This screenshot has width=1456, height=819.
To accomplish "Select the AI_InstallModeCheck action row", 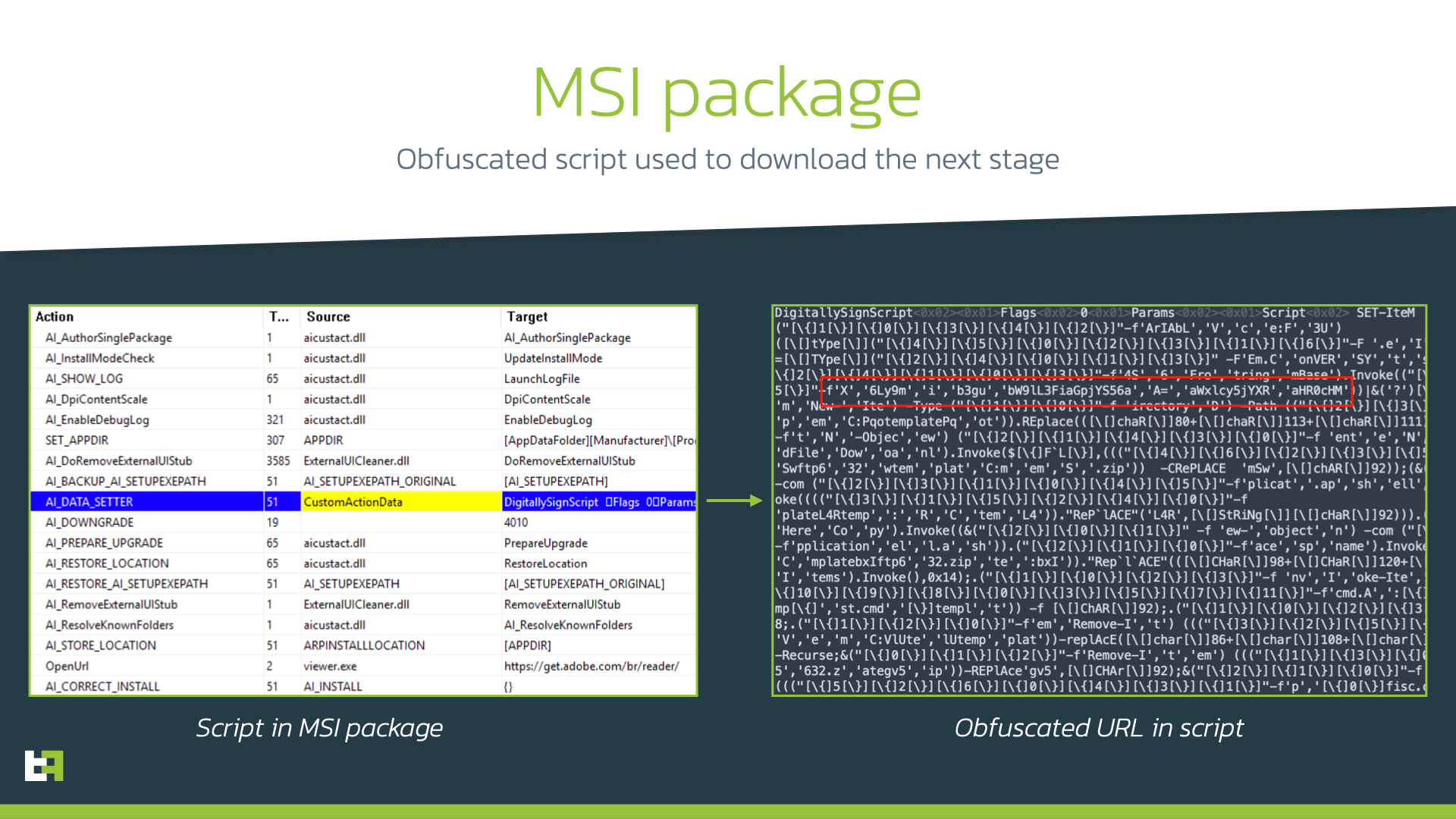I will 363,358.
